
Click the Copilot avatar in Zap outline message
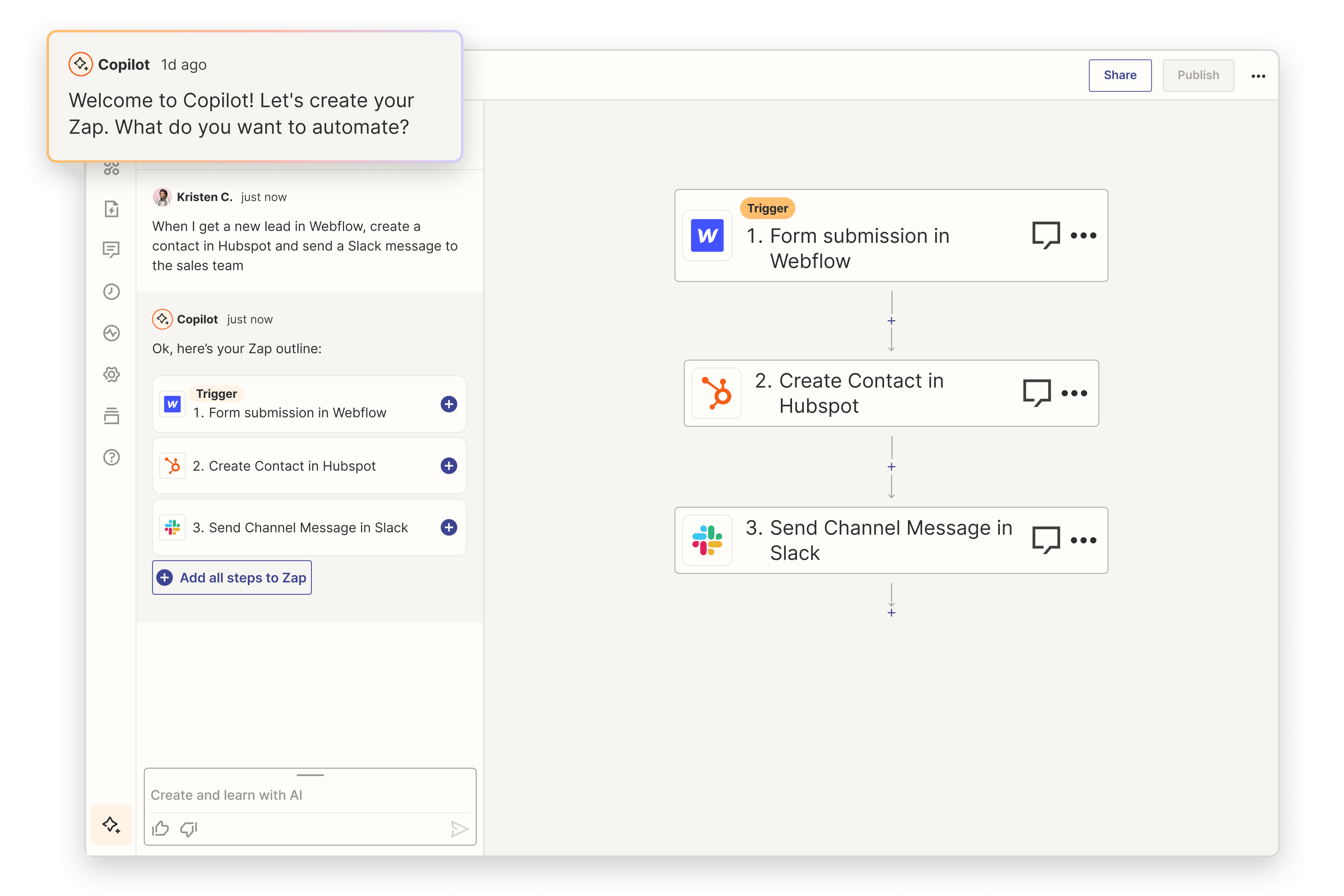click(162, 319)
